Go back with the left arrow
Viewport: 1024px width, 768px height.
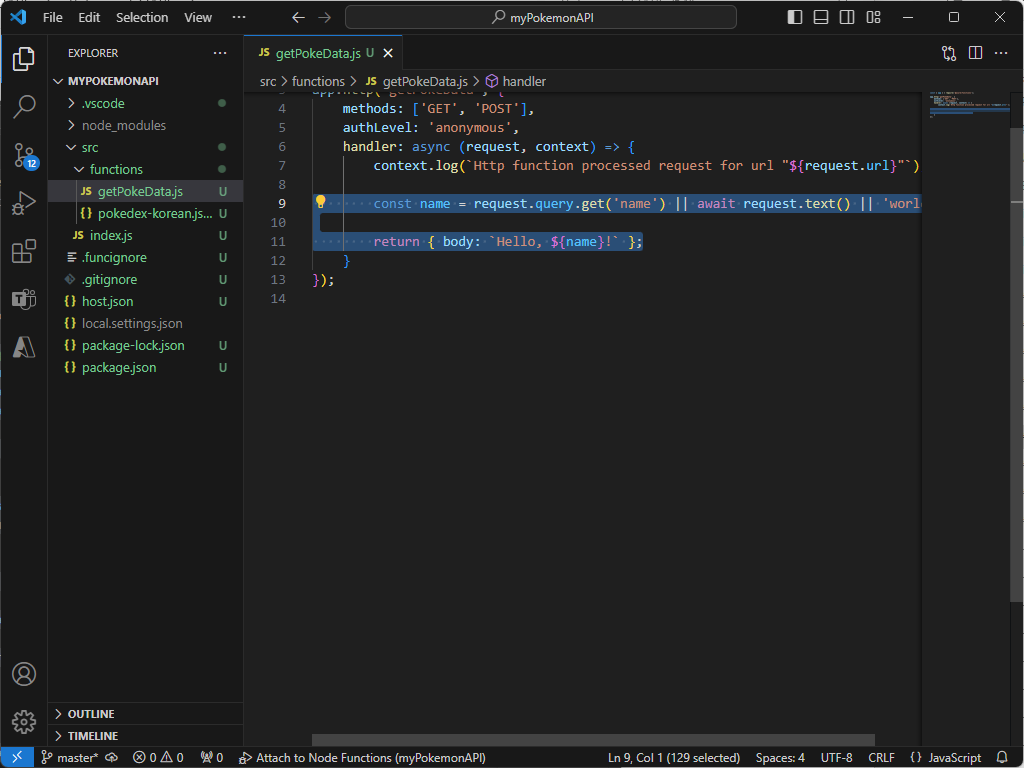(x=298, y=18)
